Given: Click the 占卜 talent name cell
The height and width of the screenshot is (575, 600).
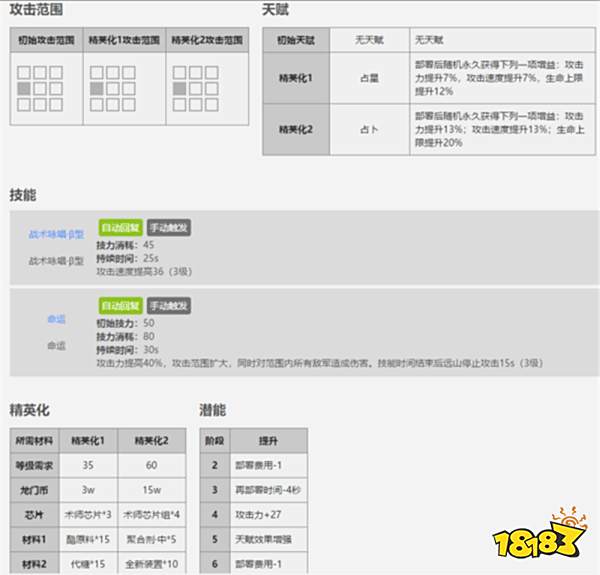Looking at the screenshot, I should pyautogui.click(x=368, y=129).
